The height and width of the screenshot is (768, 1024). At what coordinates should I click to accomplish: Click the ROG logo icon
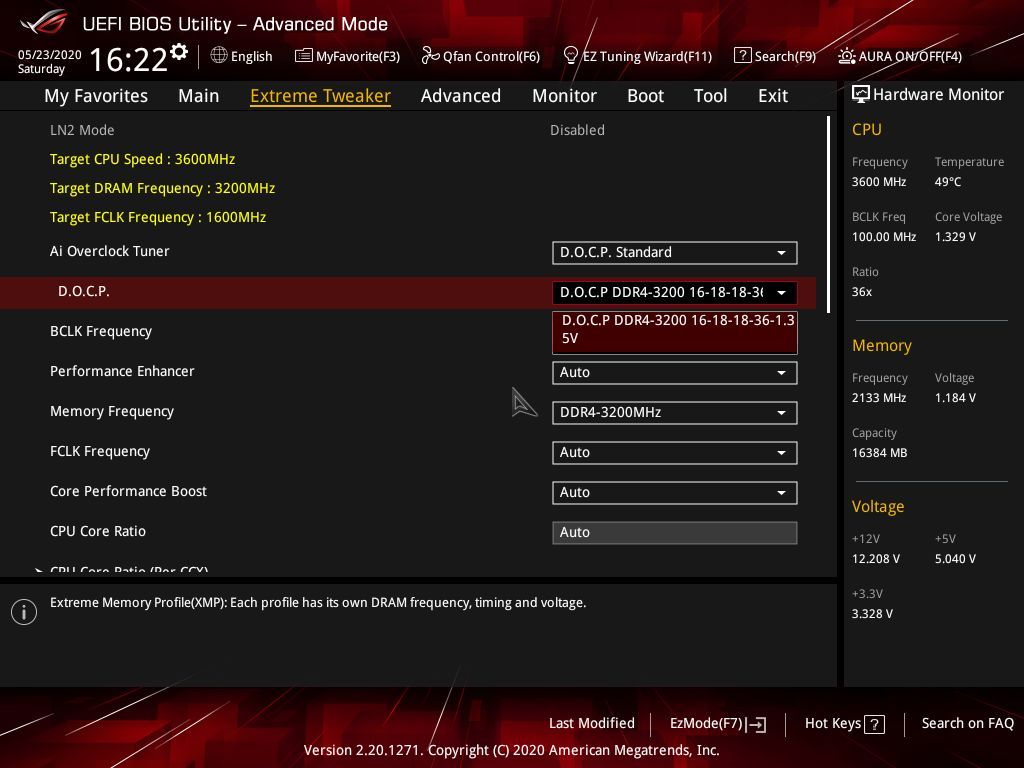44,22
